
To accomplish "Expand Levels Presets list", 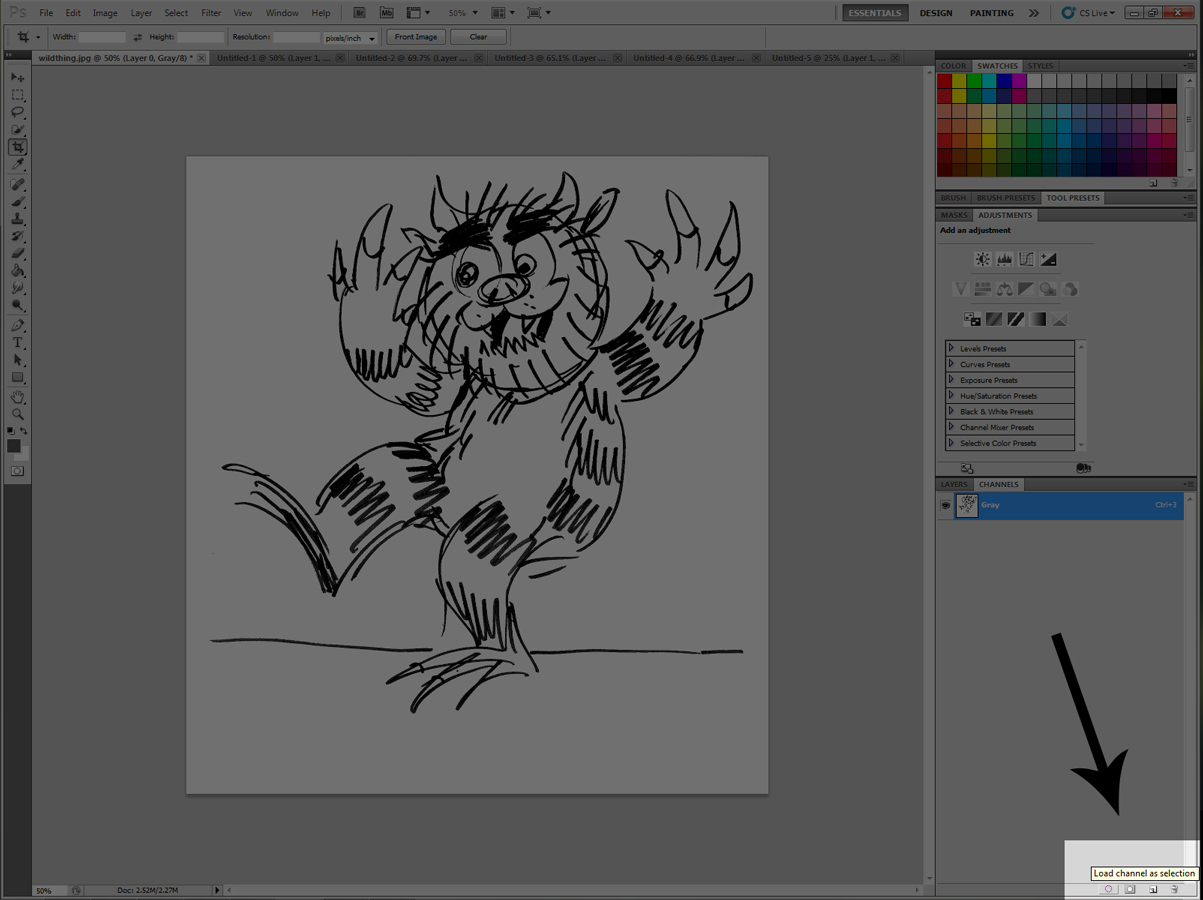I will pos(951,348).
